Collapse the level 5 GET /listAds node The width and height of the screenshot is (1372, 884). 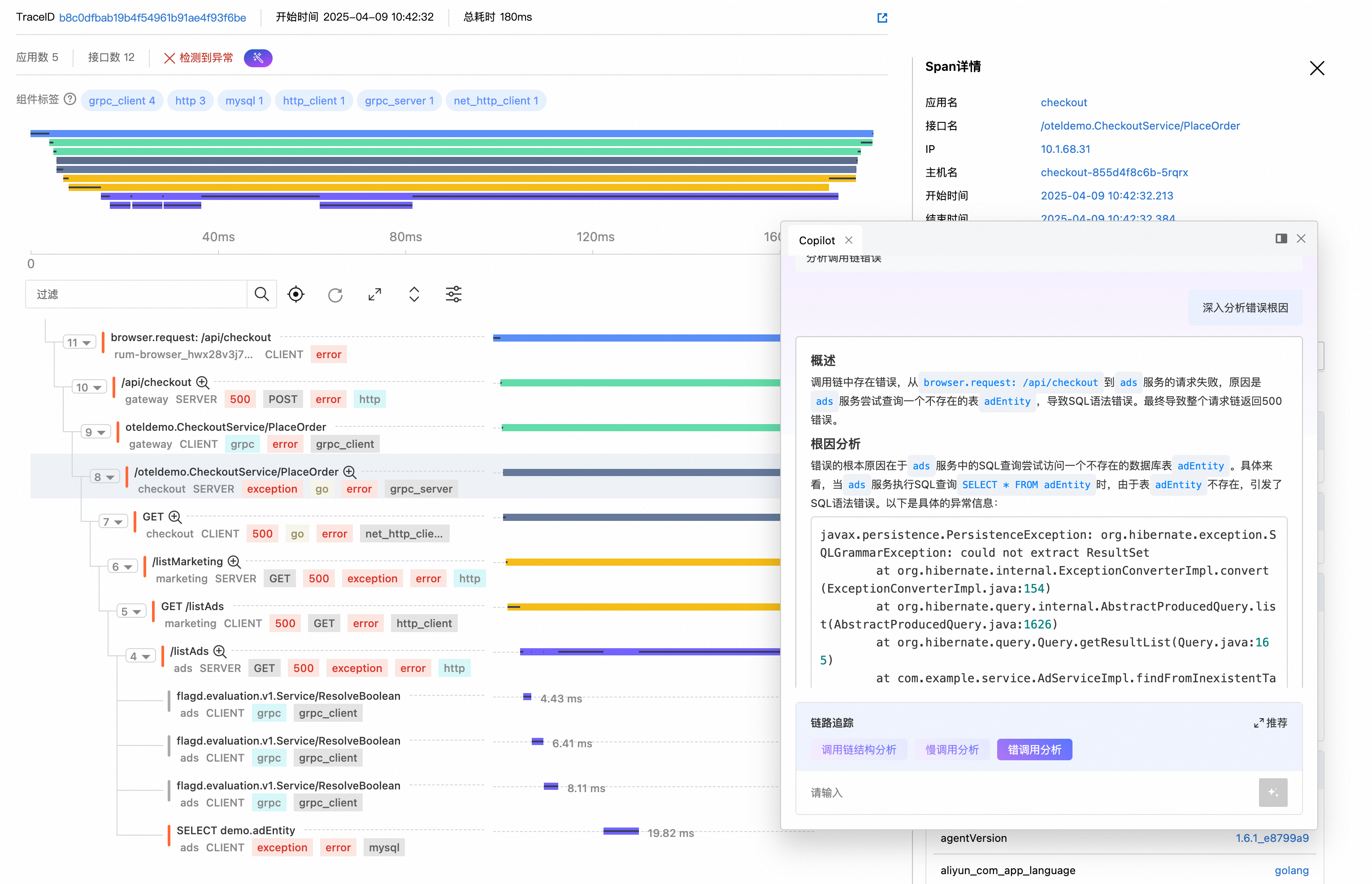point(131,611)
